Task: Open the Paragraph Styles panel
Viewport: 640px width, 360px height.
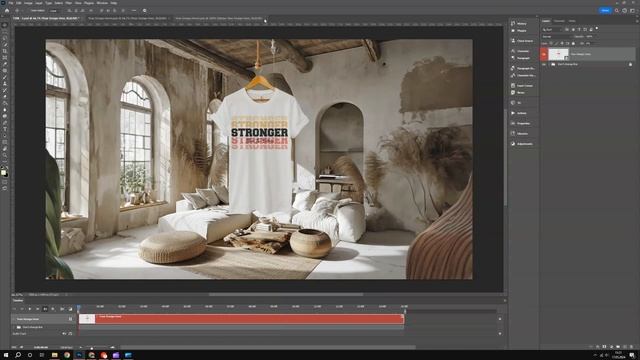Action: click(x=523, y=68)
